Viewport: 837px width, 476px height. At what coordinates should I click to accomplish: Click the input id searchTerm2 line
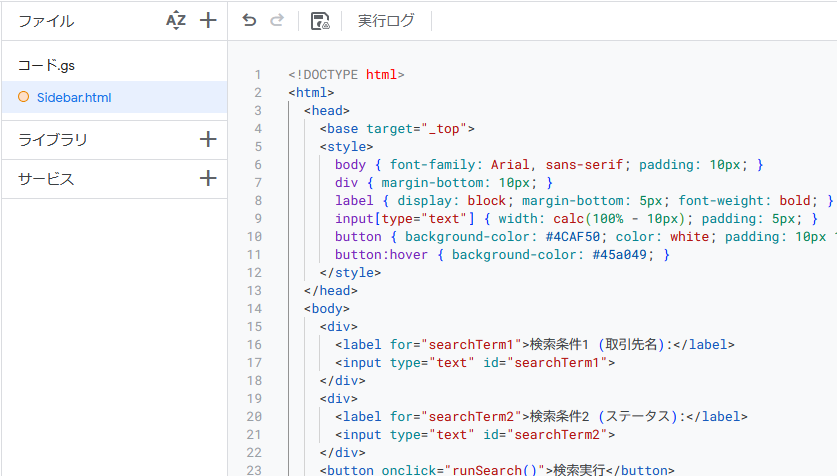tap(475, 435)
